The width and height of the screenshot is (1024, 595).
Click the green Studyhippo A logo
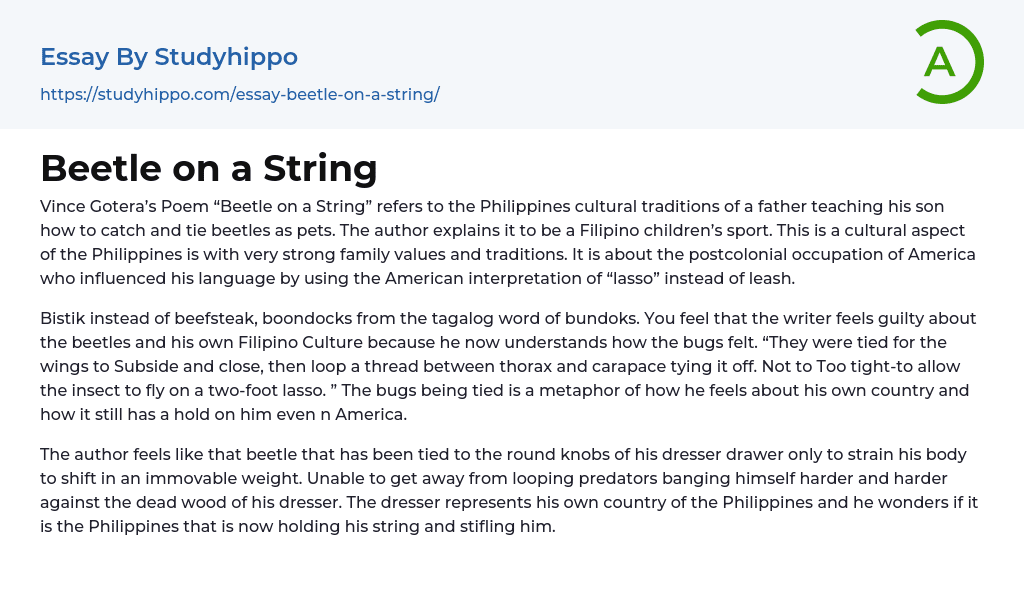[x=948, y=62]
